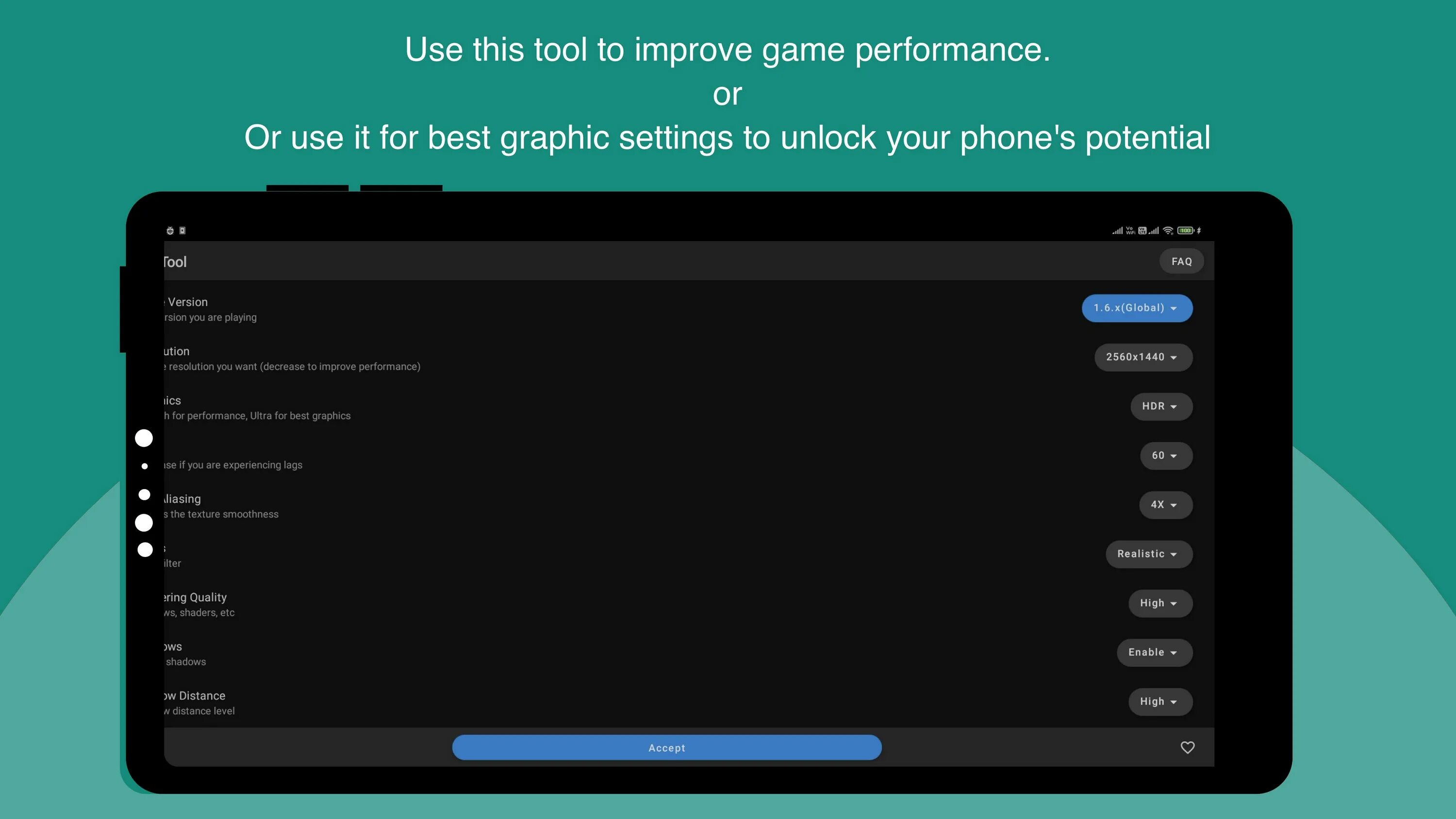Change the Realistic filter dropdown
This screenshot has width=1456, height=819.
1148,554
